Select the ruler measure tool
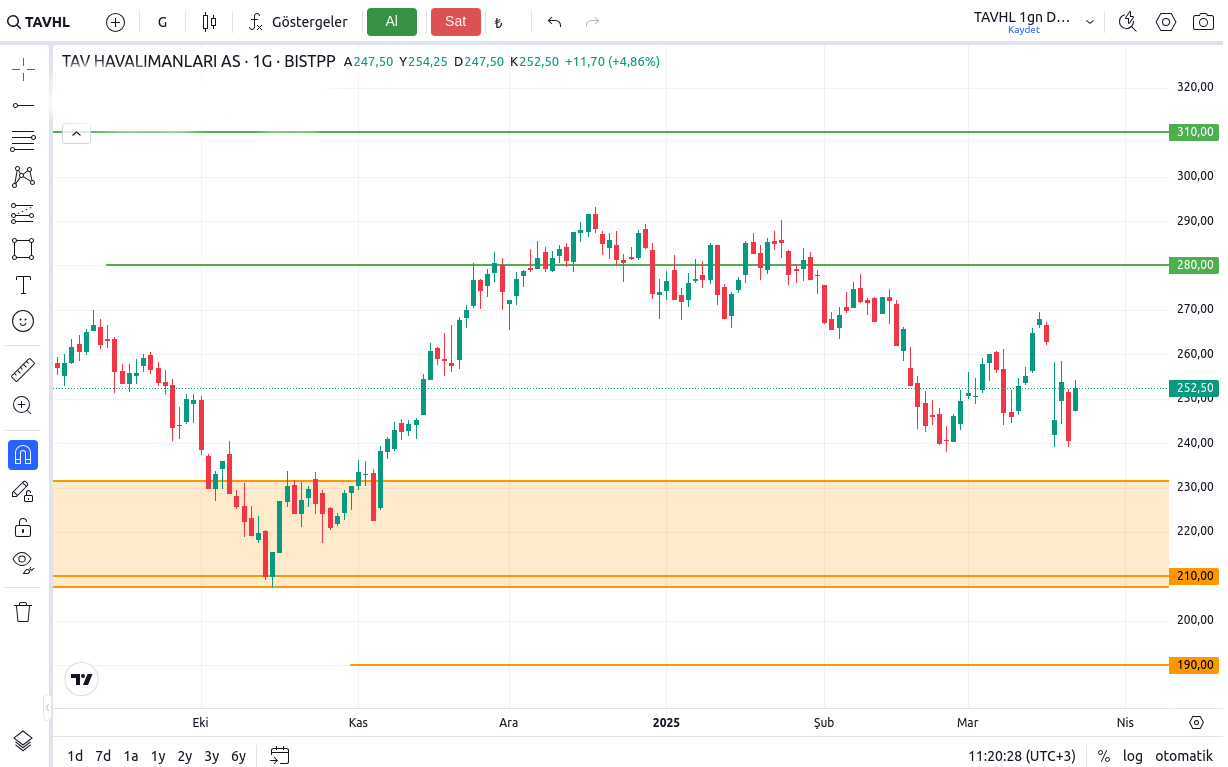 point(23,371)
